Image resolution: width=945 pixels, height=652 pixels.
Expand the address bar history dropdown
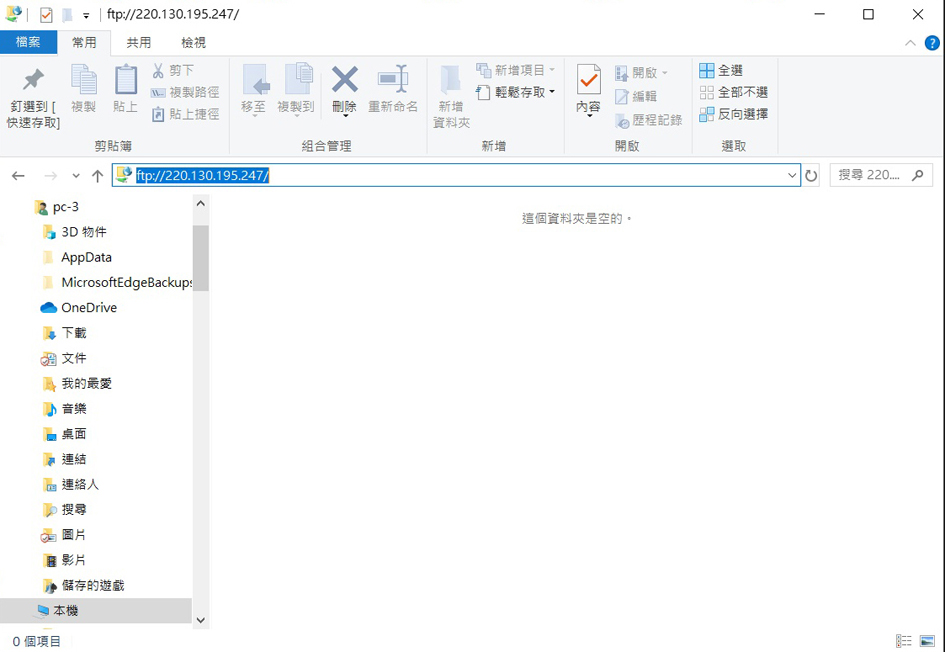coord(792,175)
